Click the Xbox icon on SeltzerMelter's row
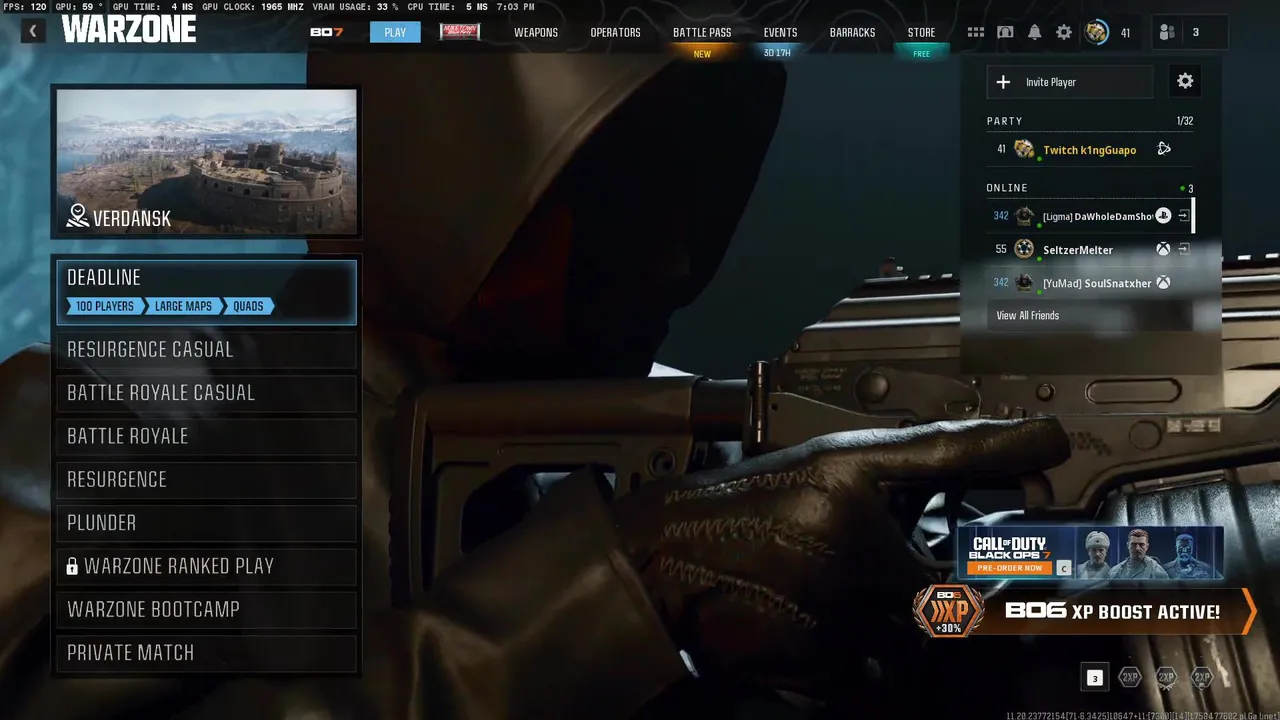 point(1163,250)
